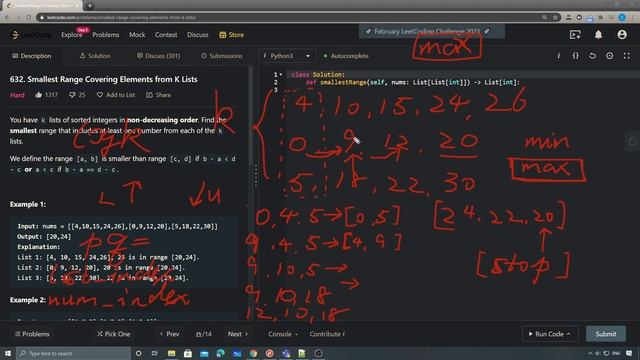Viewport: 640px width, 360px height.
Task: Open Task View in taskbar
Action: tap(155, 353)
